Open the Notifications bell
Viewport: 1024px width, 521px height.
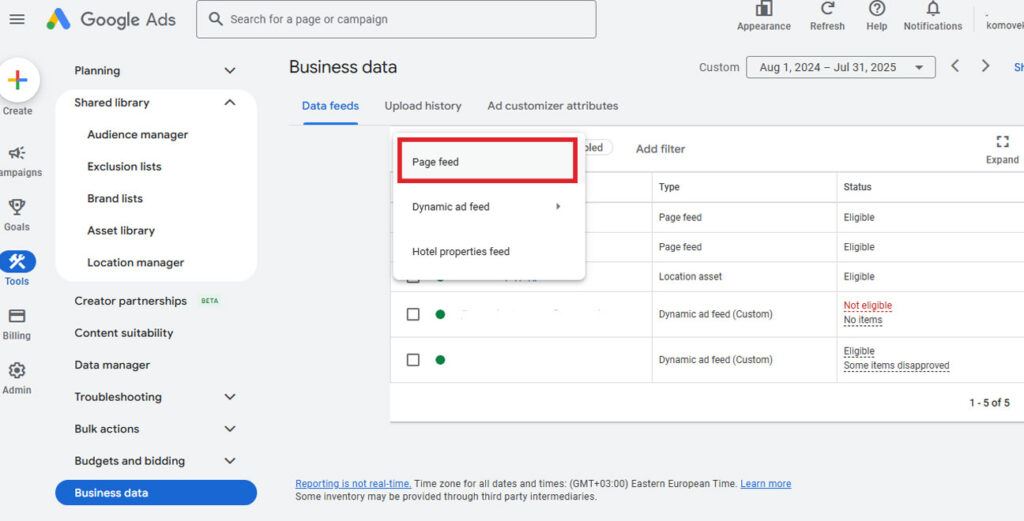click(932, 9)
